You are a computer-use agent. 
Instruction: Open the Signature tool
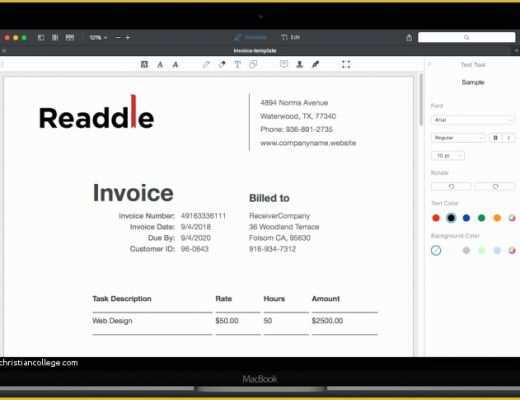point(315,64)
